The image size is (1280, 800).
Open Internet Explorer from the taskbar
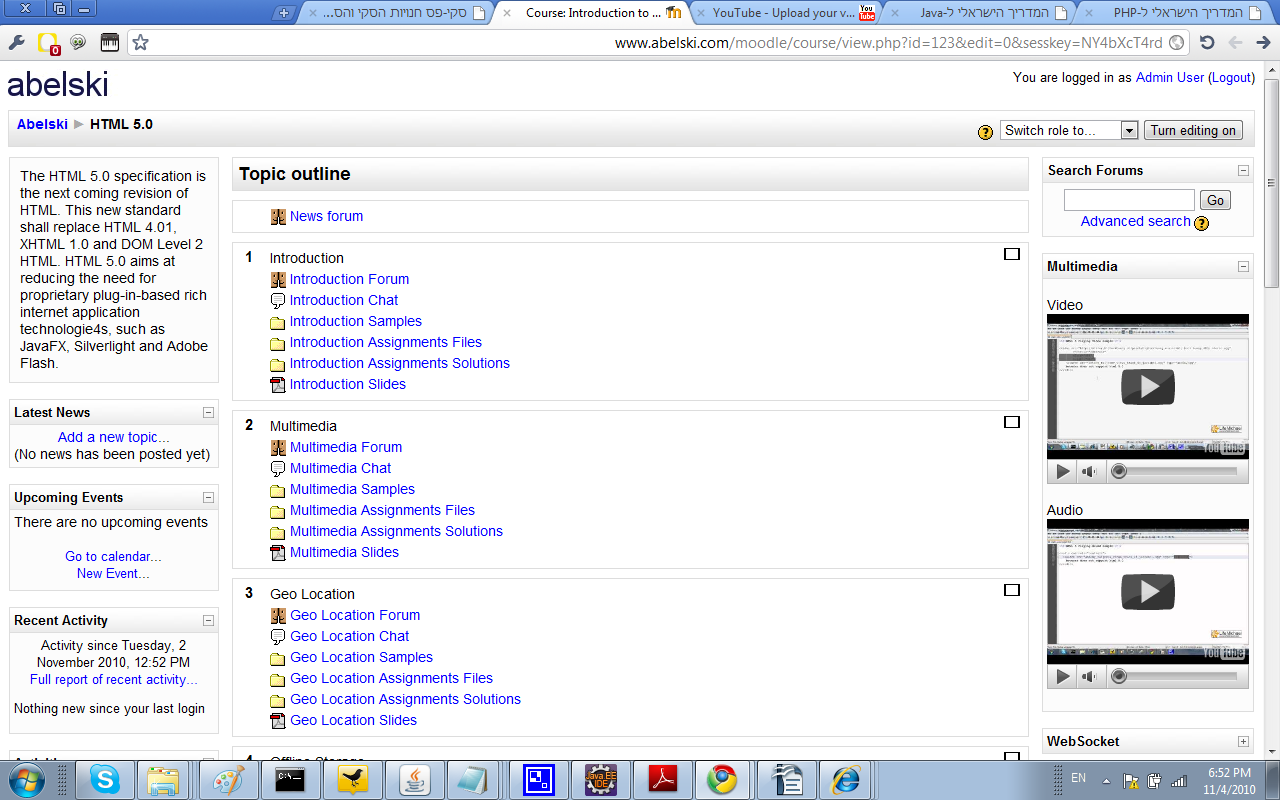click(x=845, y=779)
